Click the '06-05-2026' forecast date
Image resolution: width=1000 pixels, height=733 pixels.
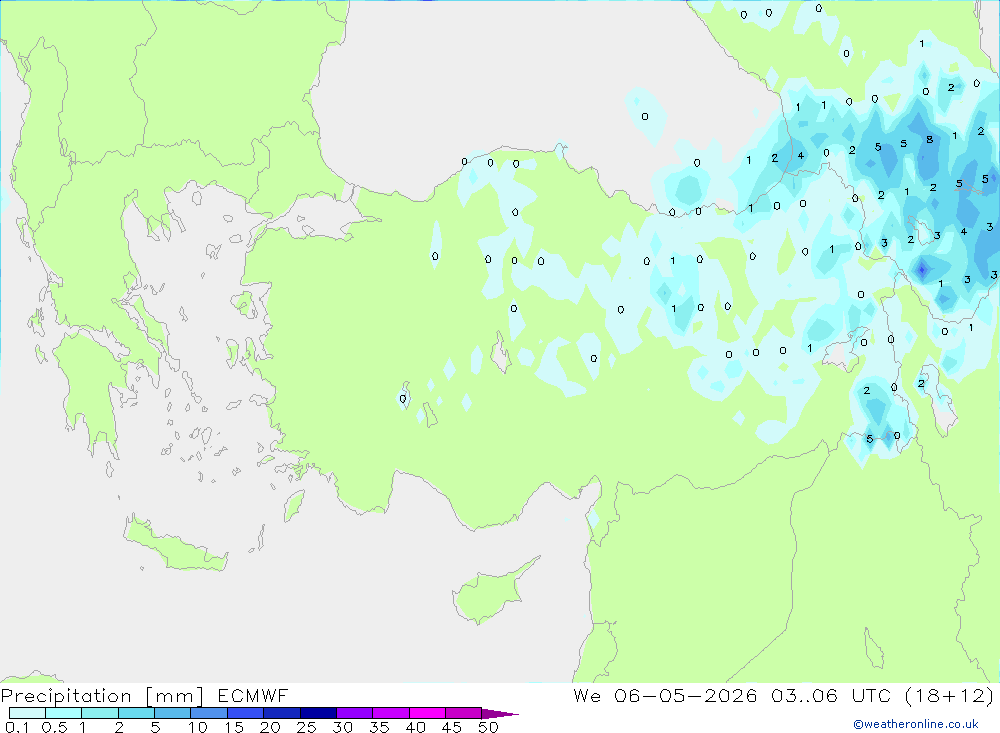(x=686, y=695)
